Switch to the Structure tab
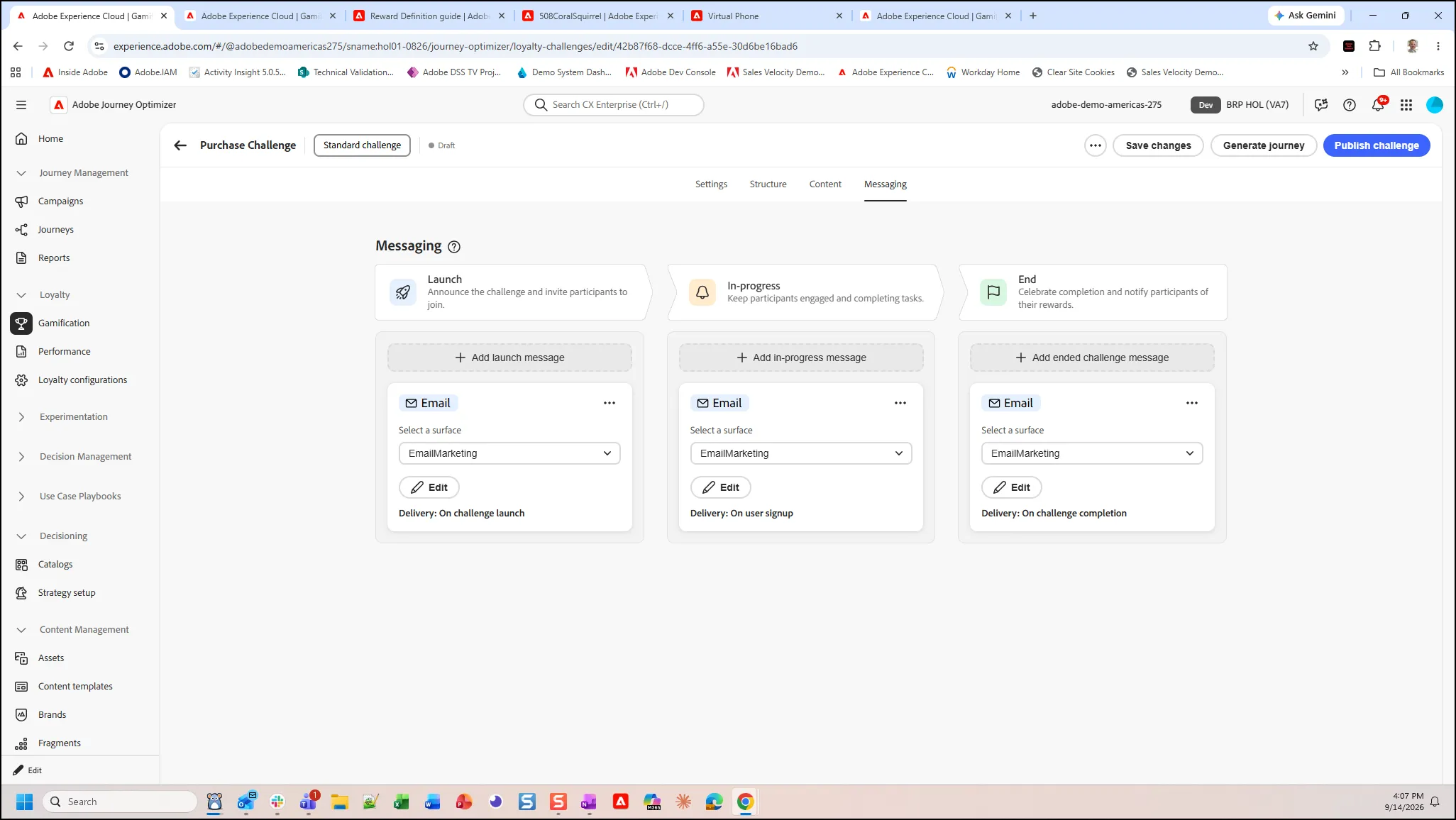This screenshot has height=820, width=1456. (x=768, y=184)
